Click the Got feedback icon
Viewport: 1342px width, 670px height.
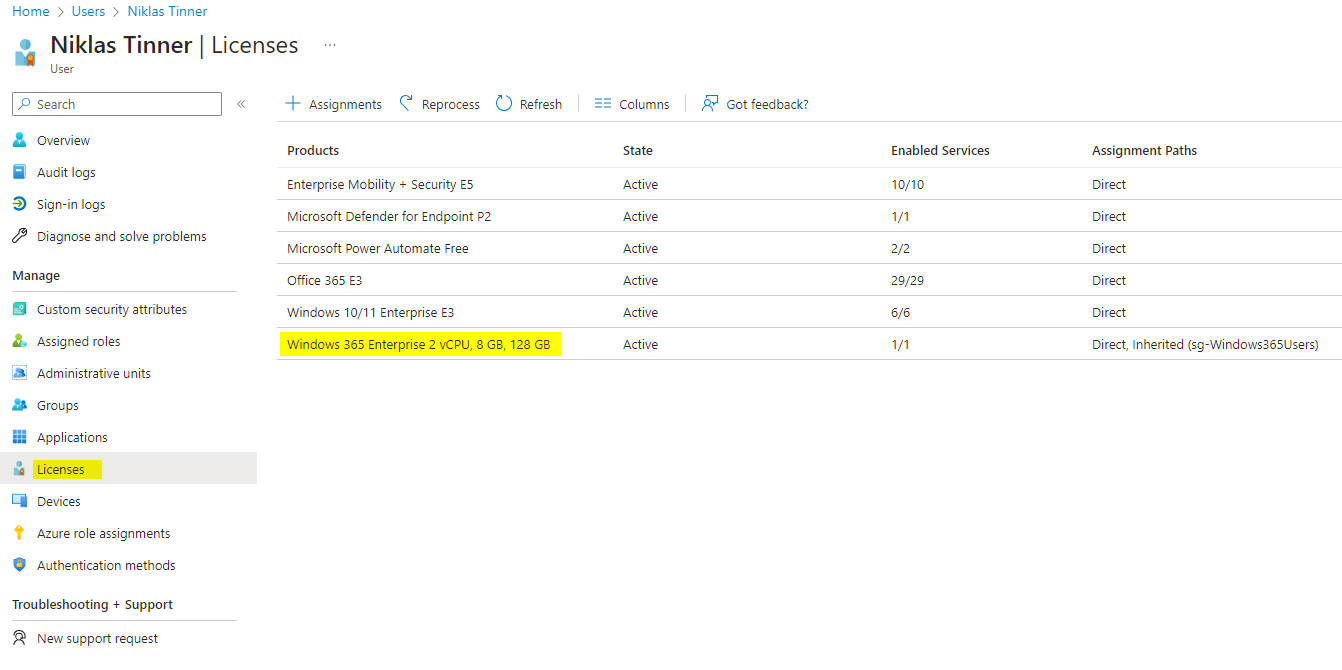pyautogui.click(x=710, y=104)
